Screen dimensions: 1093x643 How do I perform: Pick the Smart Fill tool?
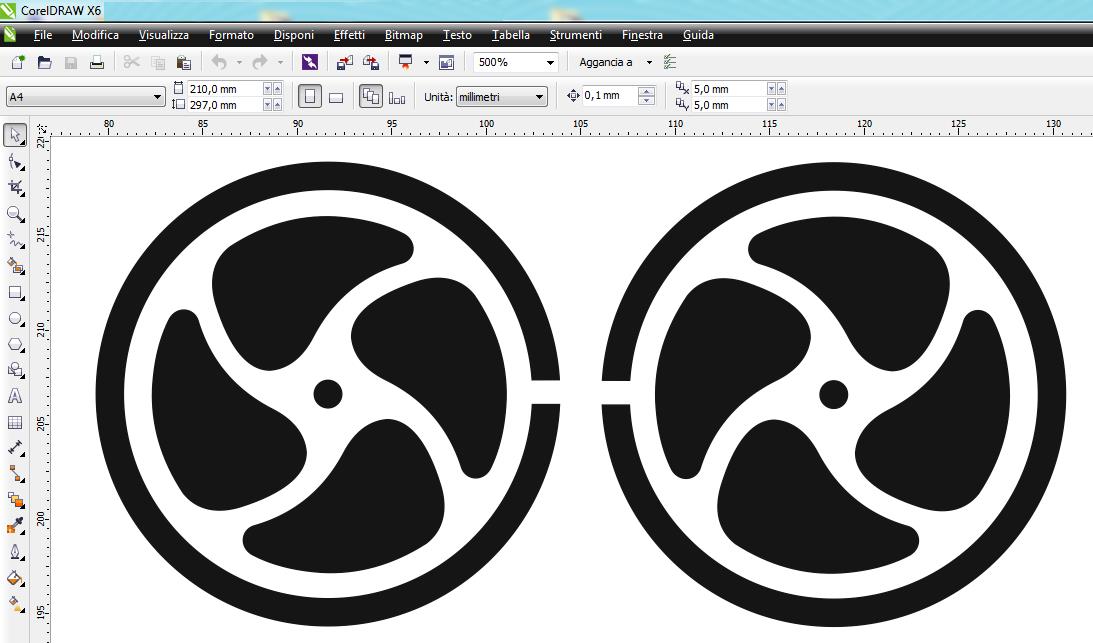[x=15, y=266]
